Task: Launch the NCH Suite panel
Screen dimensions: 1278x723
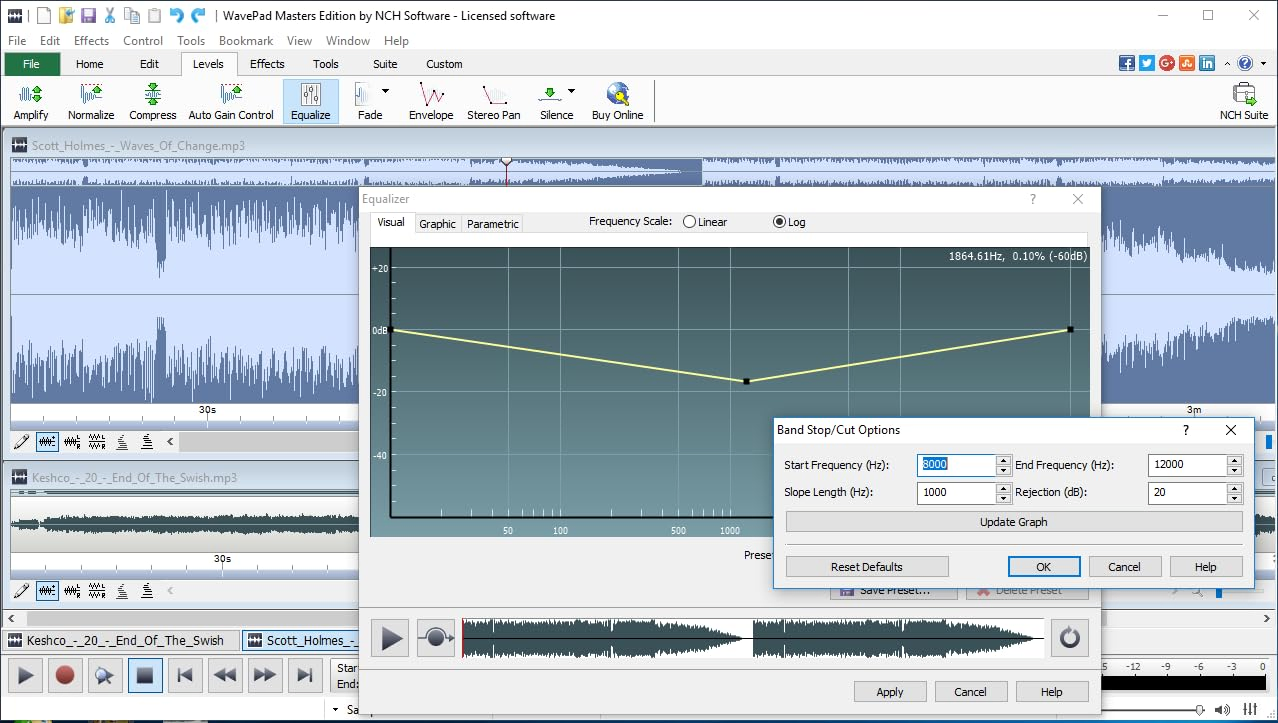Action: pos(1243,100)
